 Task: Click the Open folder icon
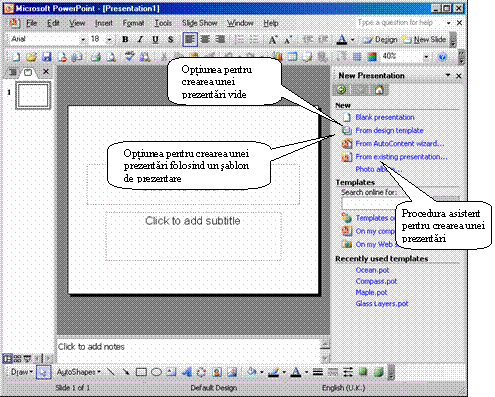[x=31, y=57]
